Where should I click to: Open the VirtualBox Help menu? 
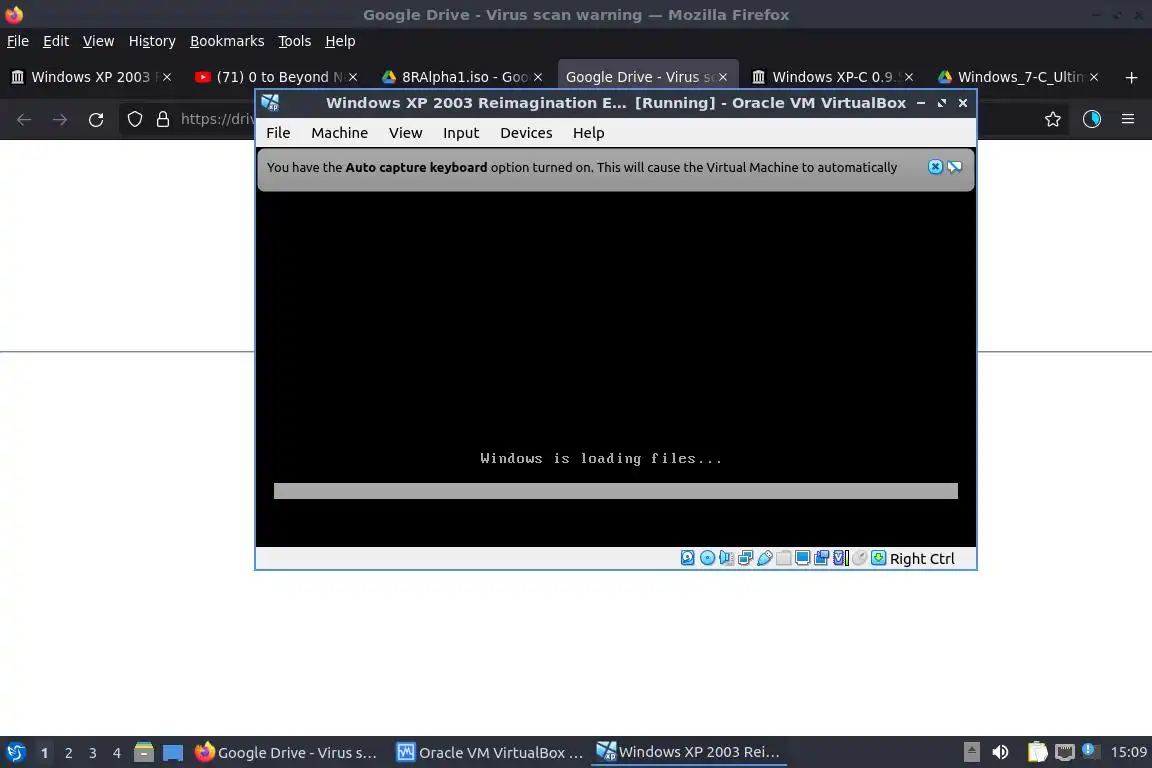pyautogui.click(x=588, y=133)
